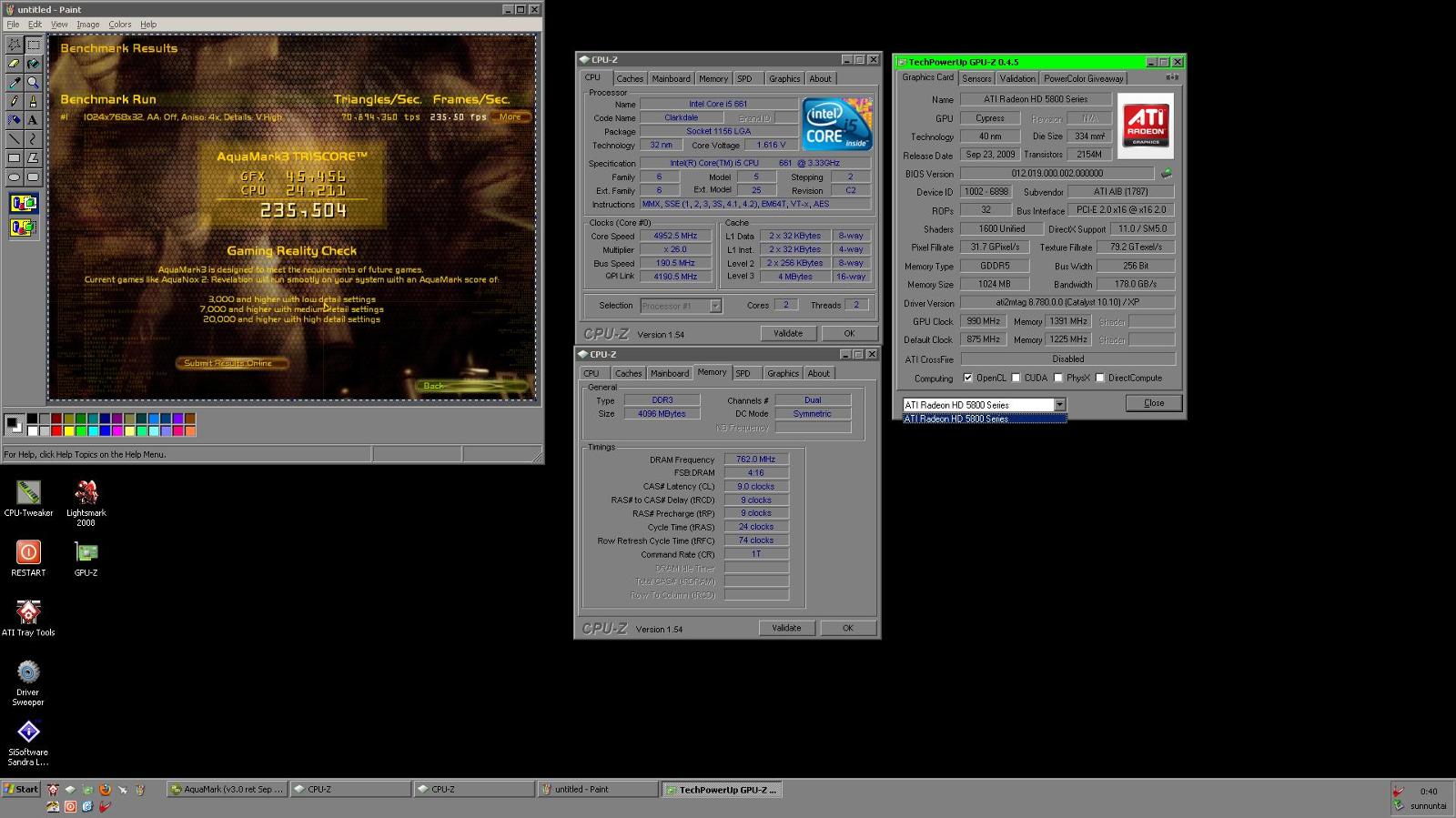Image resolution: width=1456 pixels, height=818 pixels.
Task: Click the BIOS Version field in GPU-Z
Action: pyautogui.click(x=1057, y=173)
